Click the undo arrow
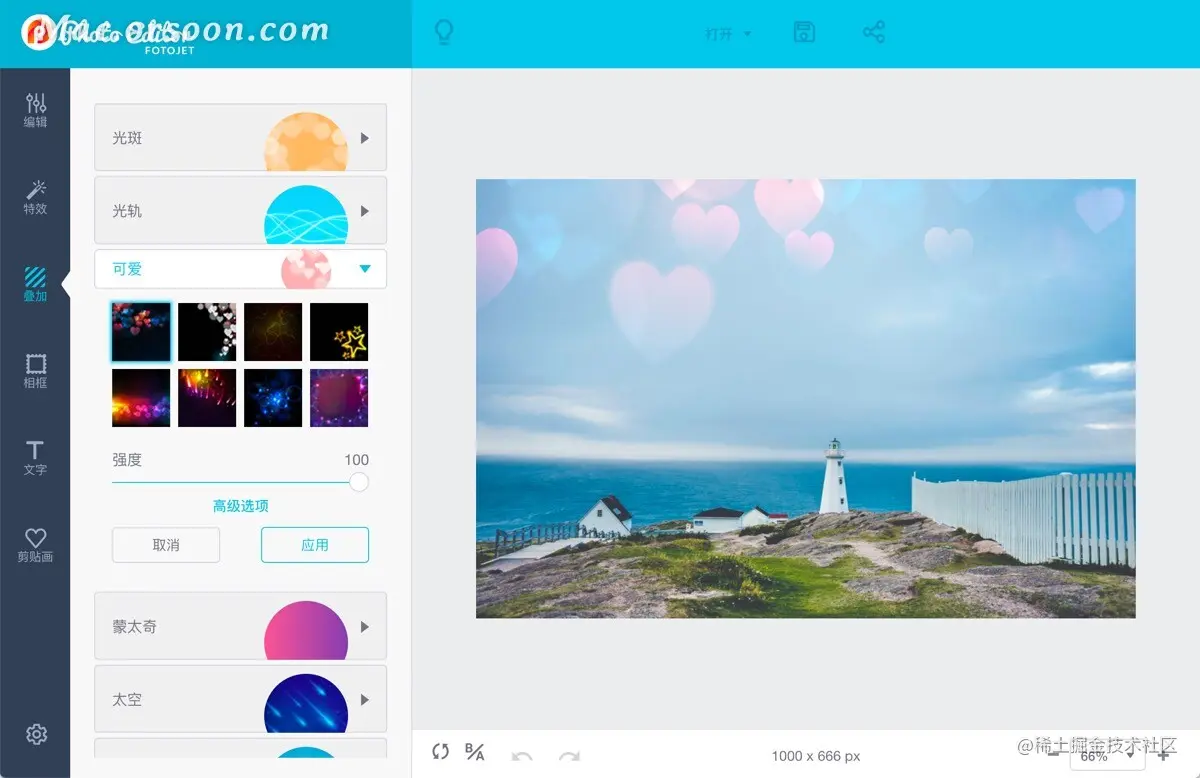This screenshot has height=778, width=1200. (522, 757)
